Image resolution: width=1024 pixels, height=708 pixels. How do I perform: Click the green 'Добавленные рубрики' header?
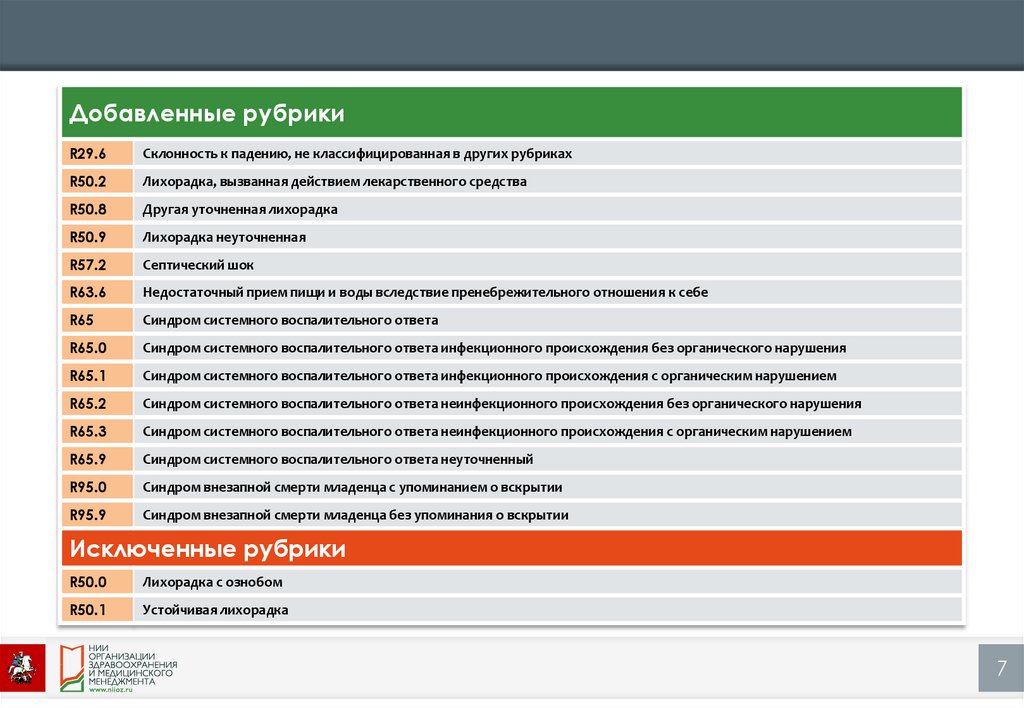[x=512, y=113]
